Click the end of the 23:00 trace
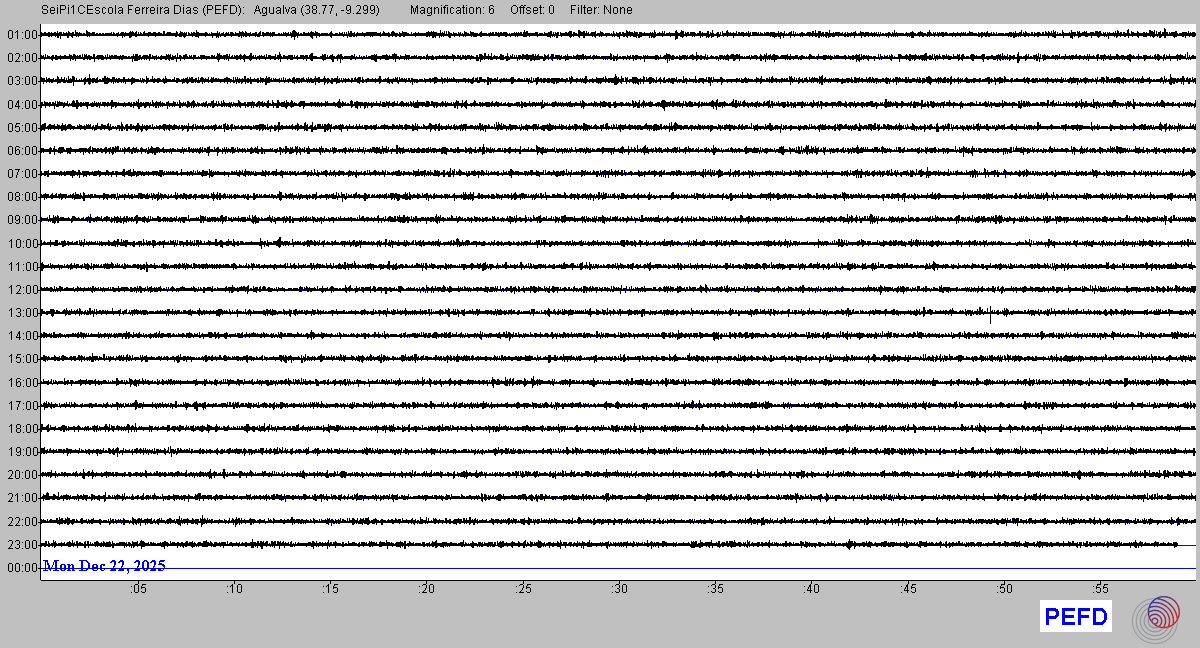The width and height of the screenshot is (1200, 648). [1175, 544]
